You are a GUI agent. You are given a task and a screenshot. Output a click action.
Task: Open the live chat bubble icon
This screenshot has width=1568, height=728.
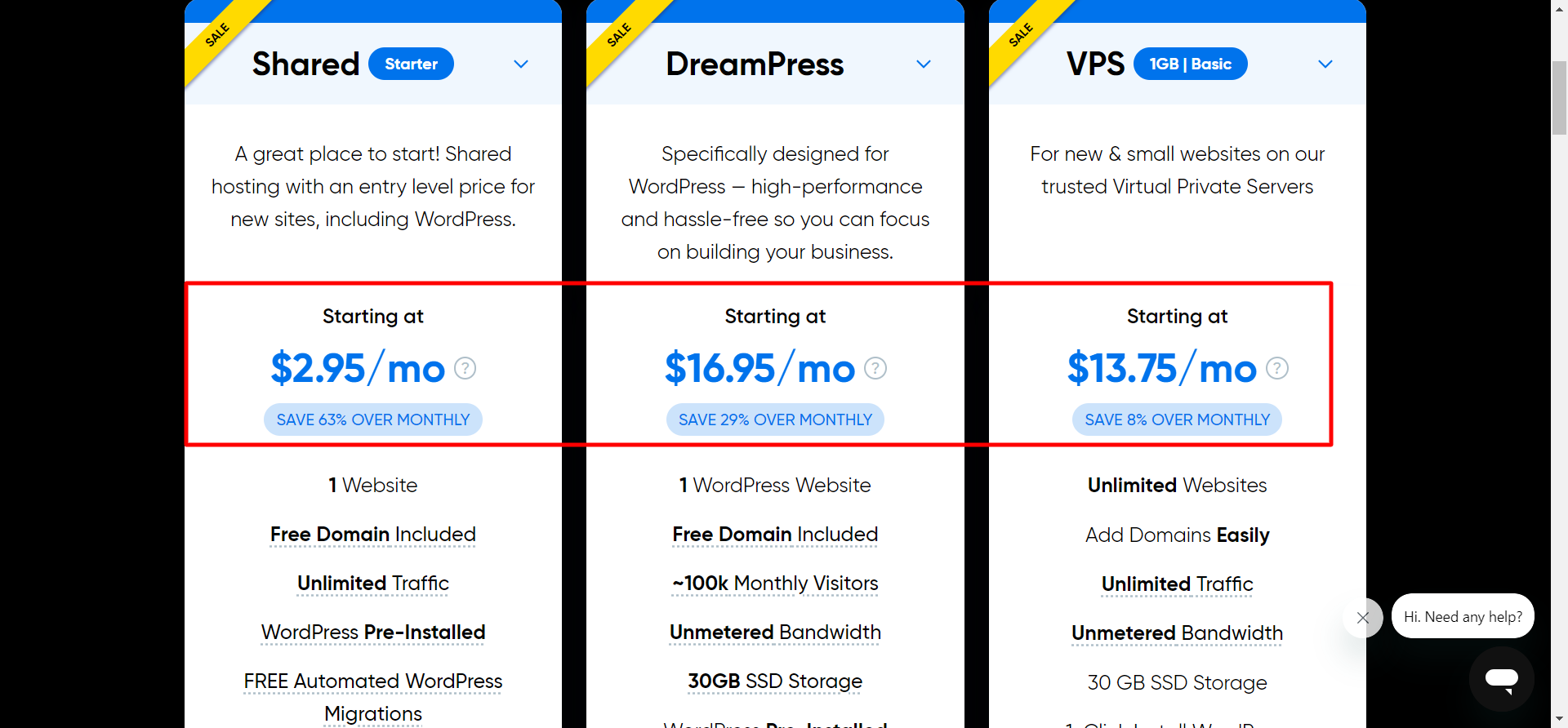(x=1501, y=679)
